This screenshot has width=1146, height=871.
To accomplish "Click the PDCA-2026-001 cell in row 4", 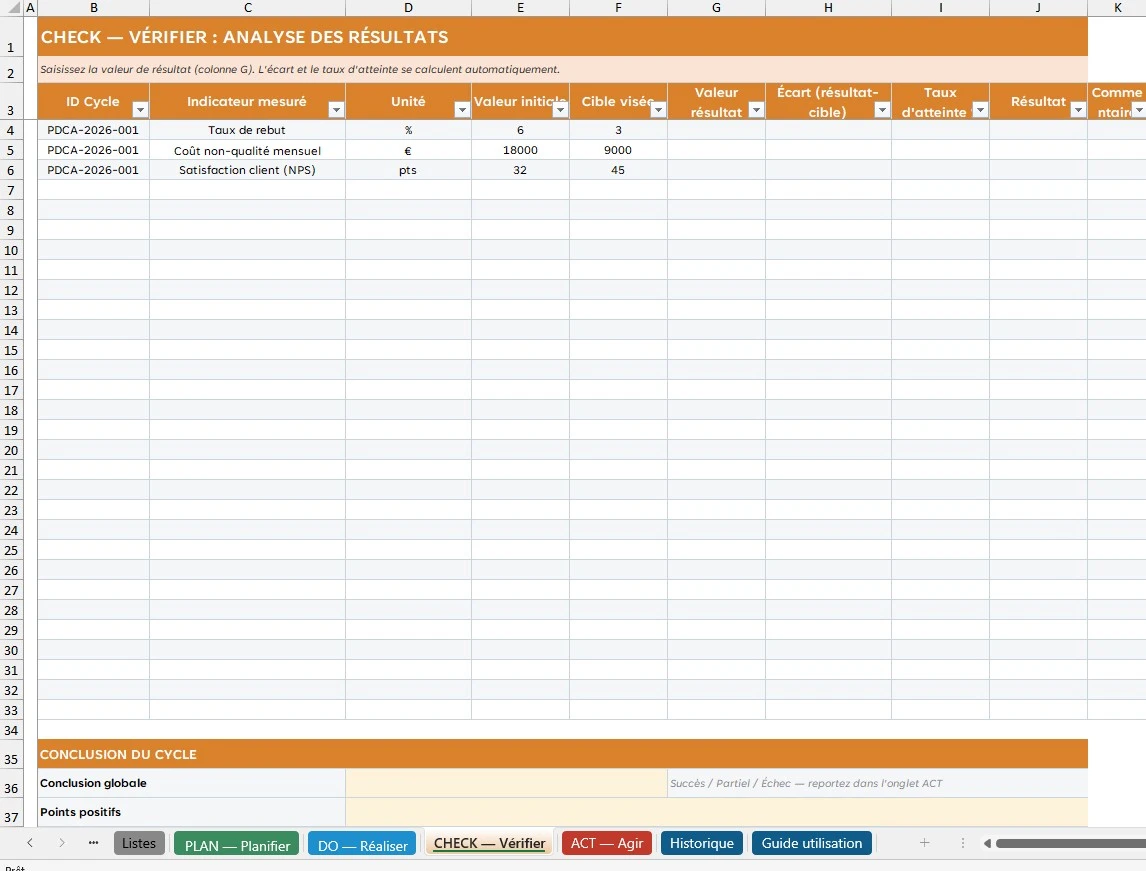I will click(93, 130).
